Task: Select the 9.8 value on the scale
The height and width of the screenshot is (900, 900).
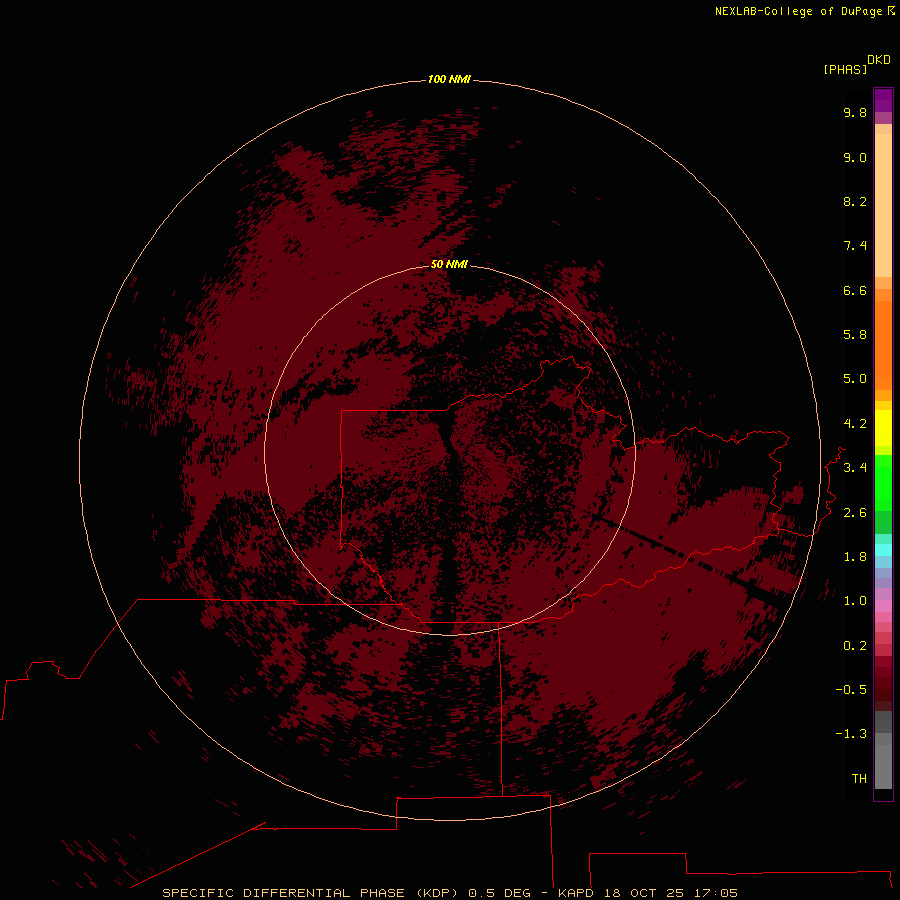Action: 855,112
